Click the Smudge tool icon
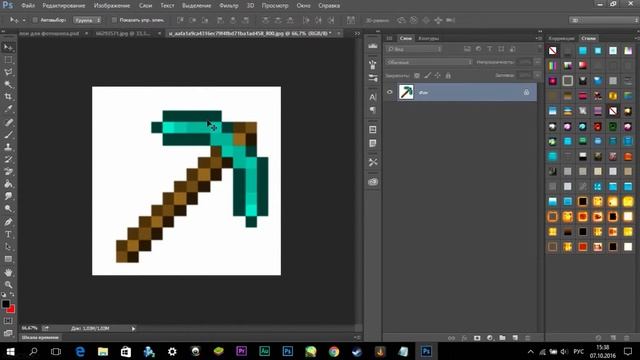The image size is (640, 360). (x=8, y=196)
